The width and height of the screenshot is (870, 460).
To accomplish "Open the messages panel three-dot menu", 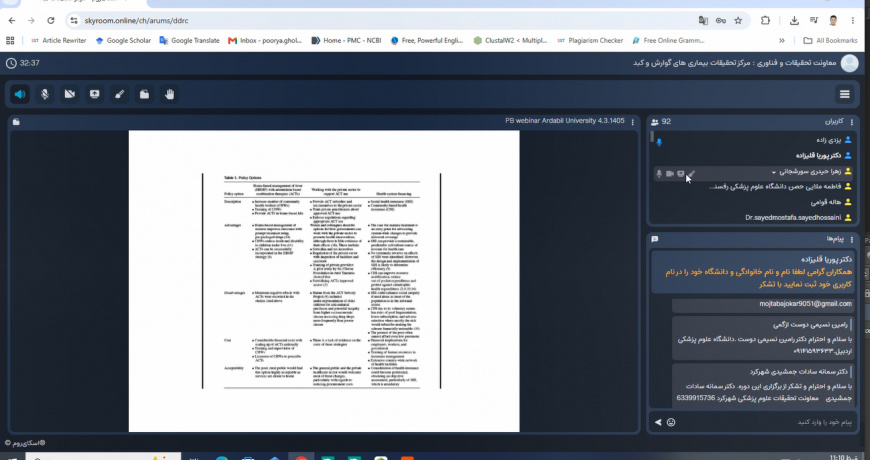I will click(x=852, y=239).
